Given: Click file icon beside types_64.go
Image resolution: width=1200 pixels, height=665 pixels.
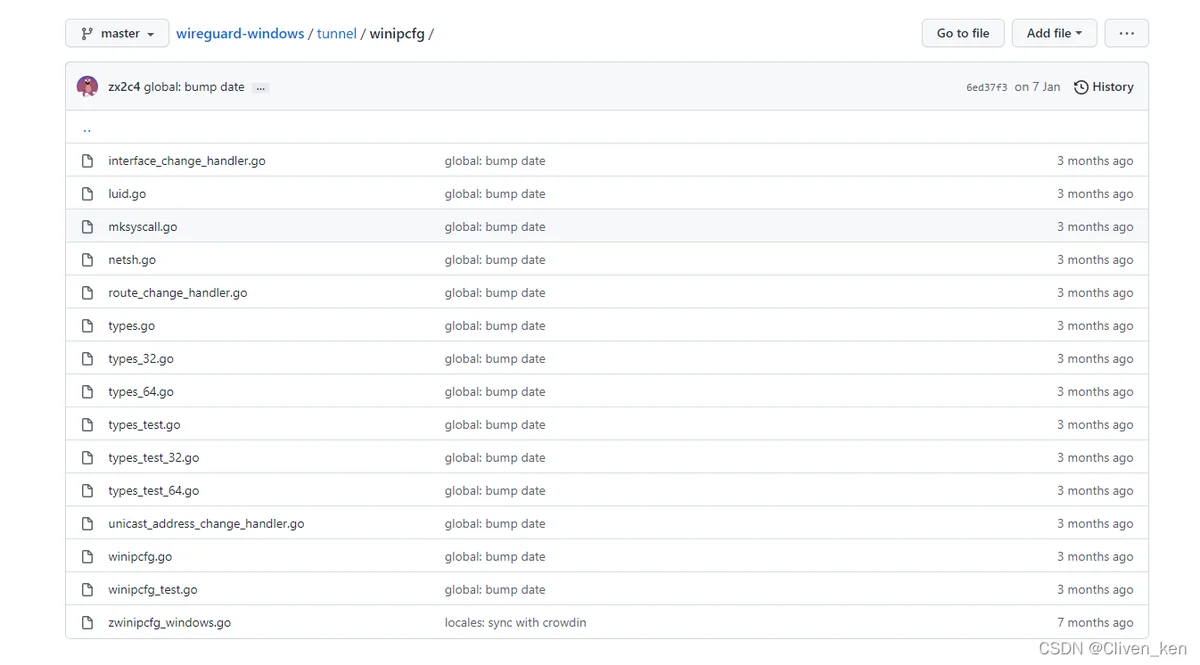Looking at the screenshot, I should coord(88,392).
